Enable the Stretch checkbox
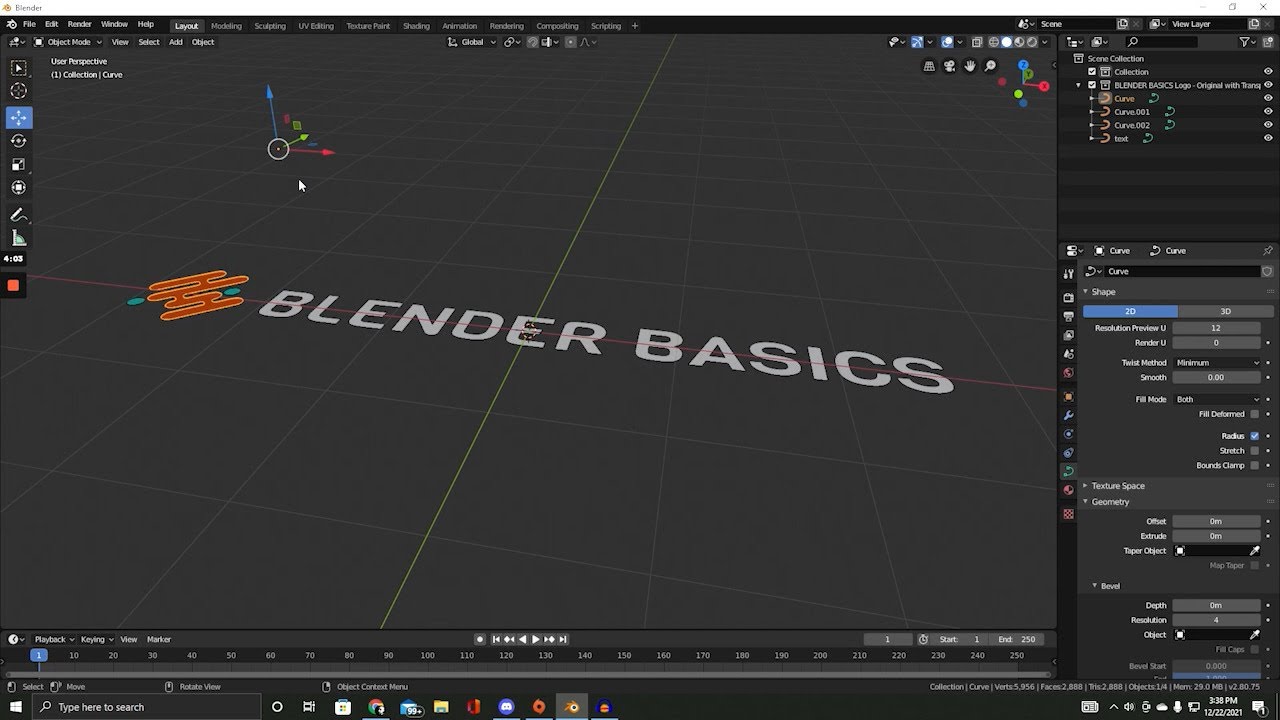1280x720 pixels. [x=1255, y=451]
